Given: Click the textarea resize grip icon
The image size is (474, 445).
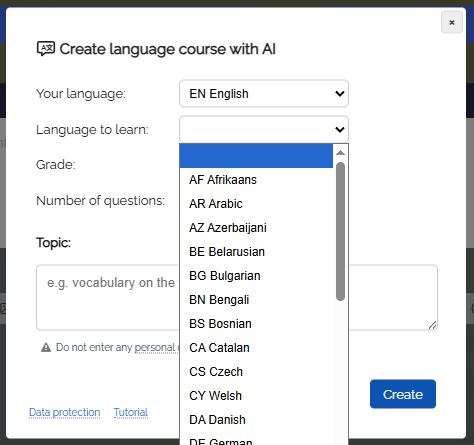Looking at the screenshot, I should 432,325.
